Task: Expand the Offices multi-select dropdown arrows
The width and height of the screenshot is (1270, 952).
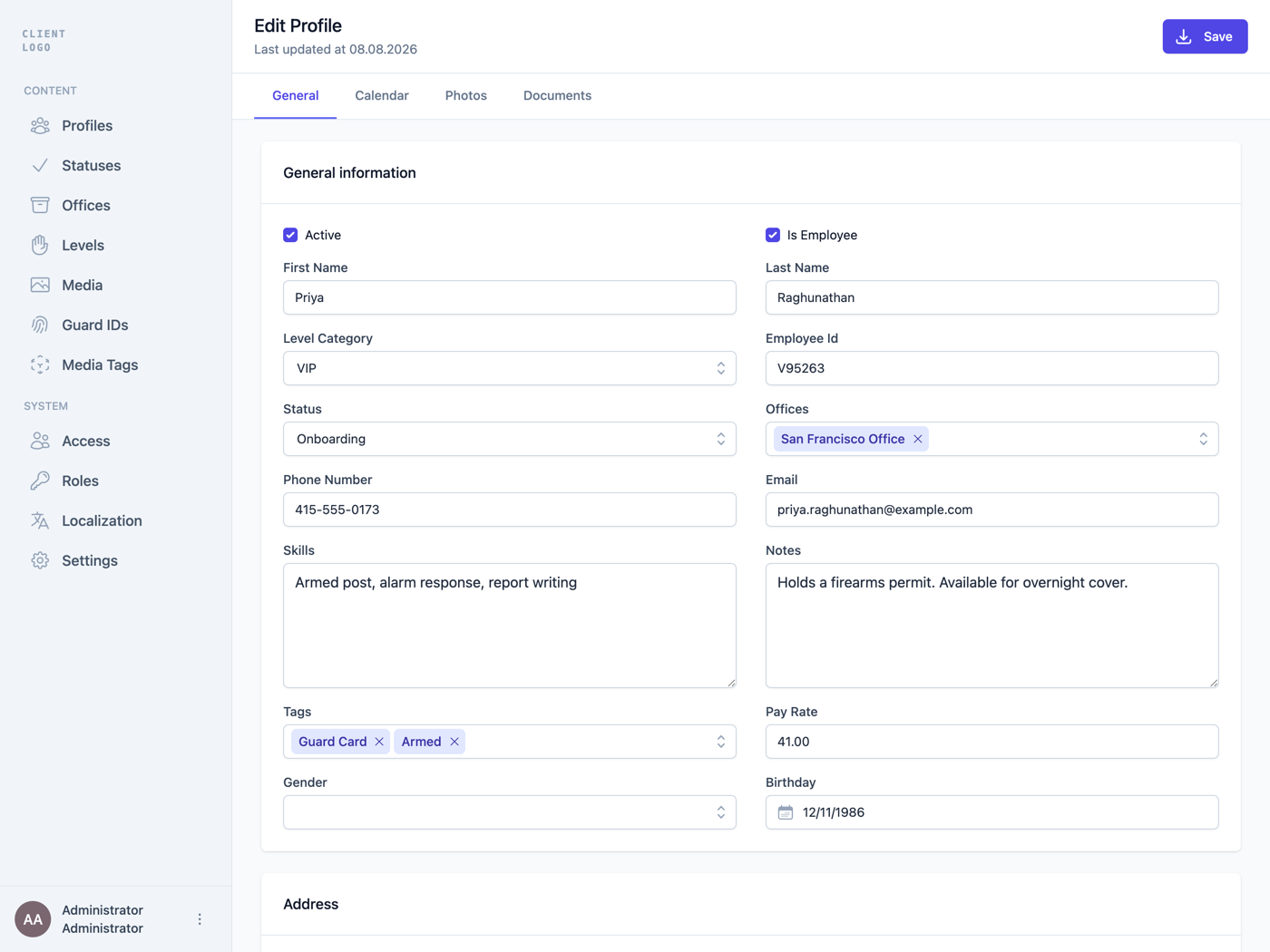Action: (1203, 439)
